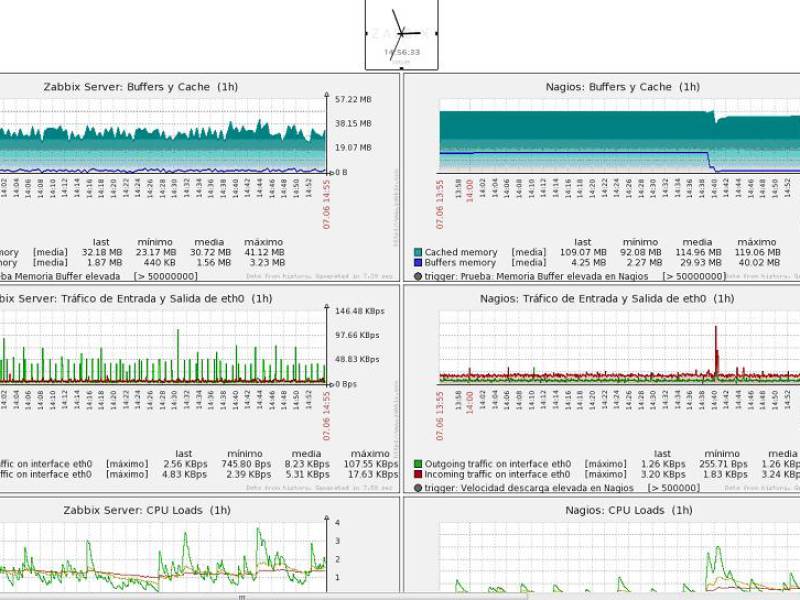The height and width of the screenshot is (600, 800).
Task: Click the tall red spike in Nagios traffic
Action: 716,350
